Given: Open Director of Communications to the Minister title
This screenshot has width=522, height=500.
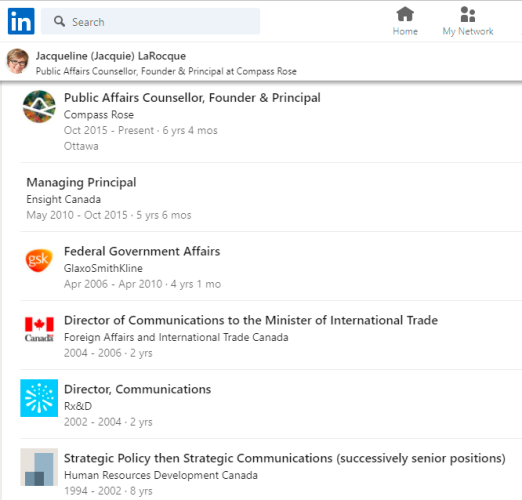Looking at the screenshot, I should tap(251, 320).
